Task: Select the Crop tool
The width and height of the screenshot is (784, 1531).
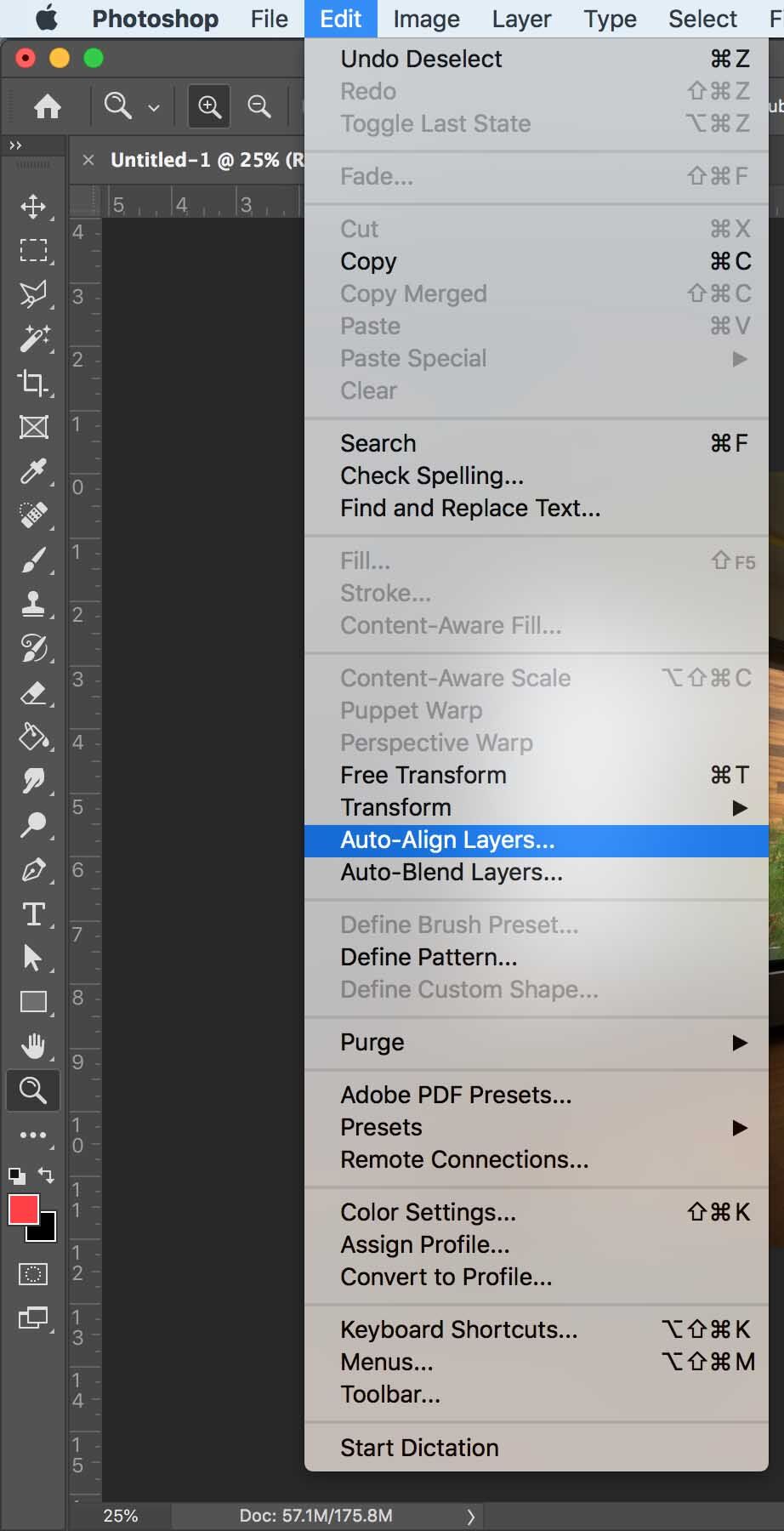Action: (x=33, y=383)
